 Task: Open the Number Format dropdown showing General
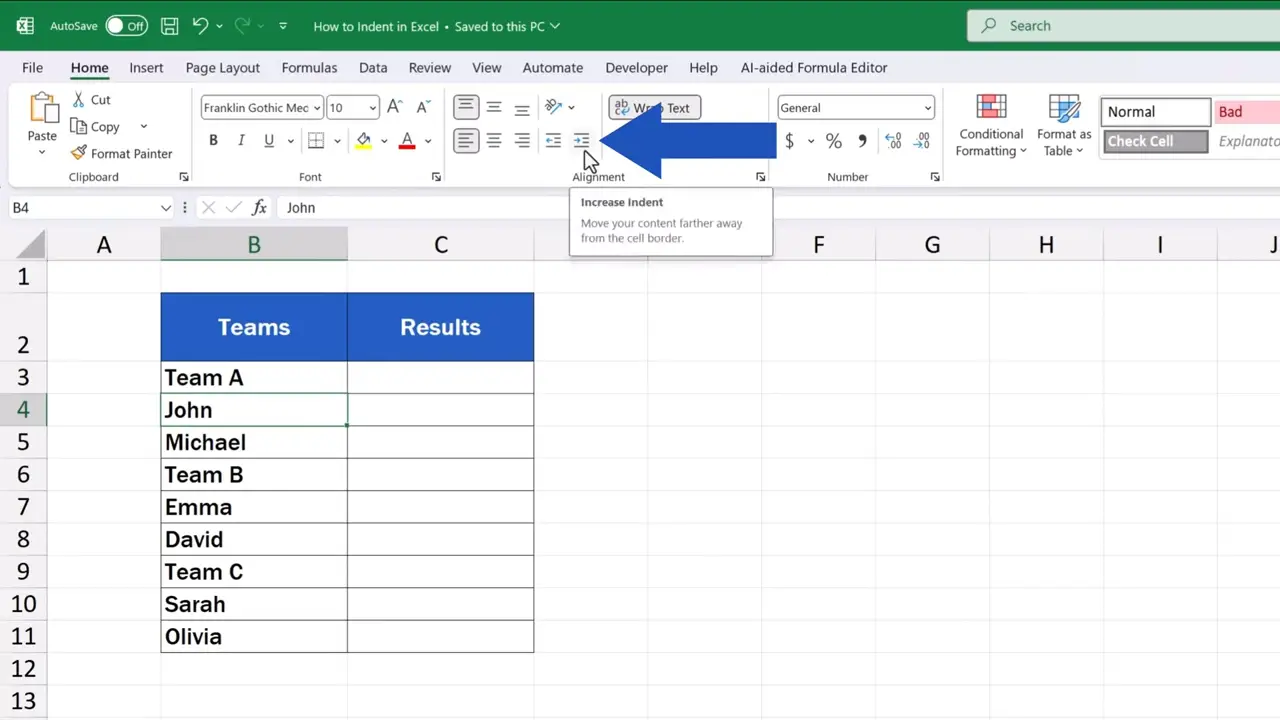coord(855,107)
